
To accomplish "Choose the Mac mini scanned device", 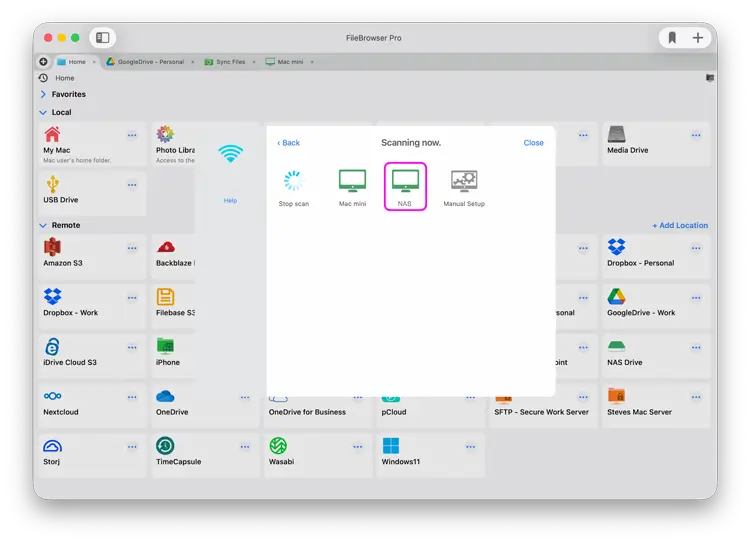I will click(352, 185).
